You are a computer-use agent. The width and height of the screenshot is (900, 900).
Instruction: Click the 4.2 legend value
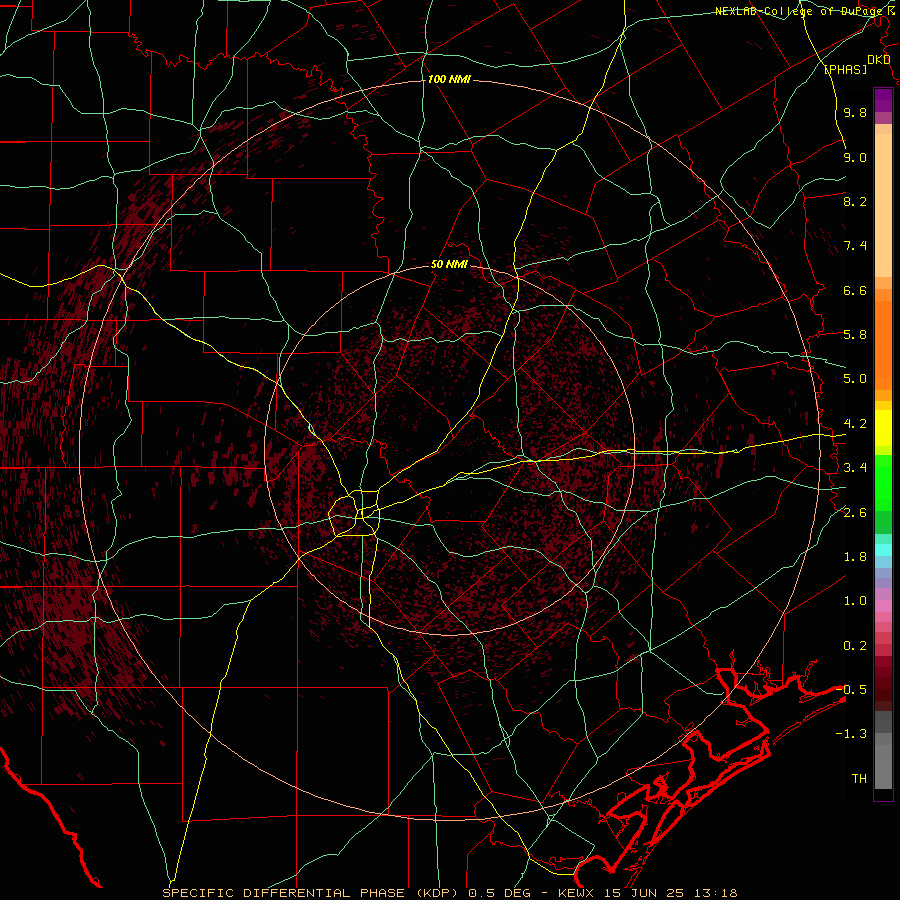click(855, 424)
